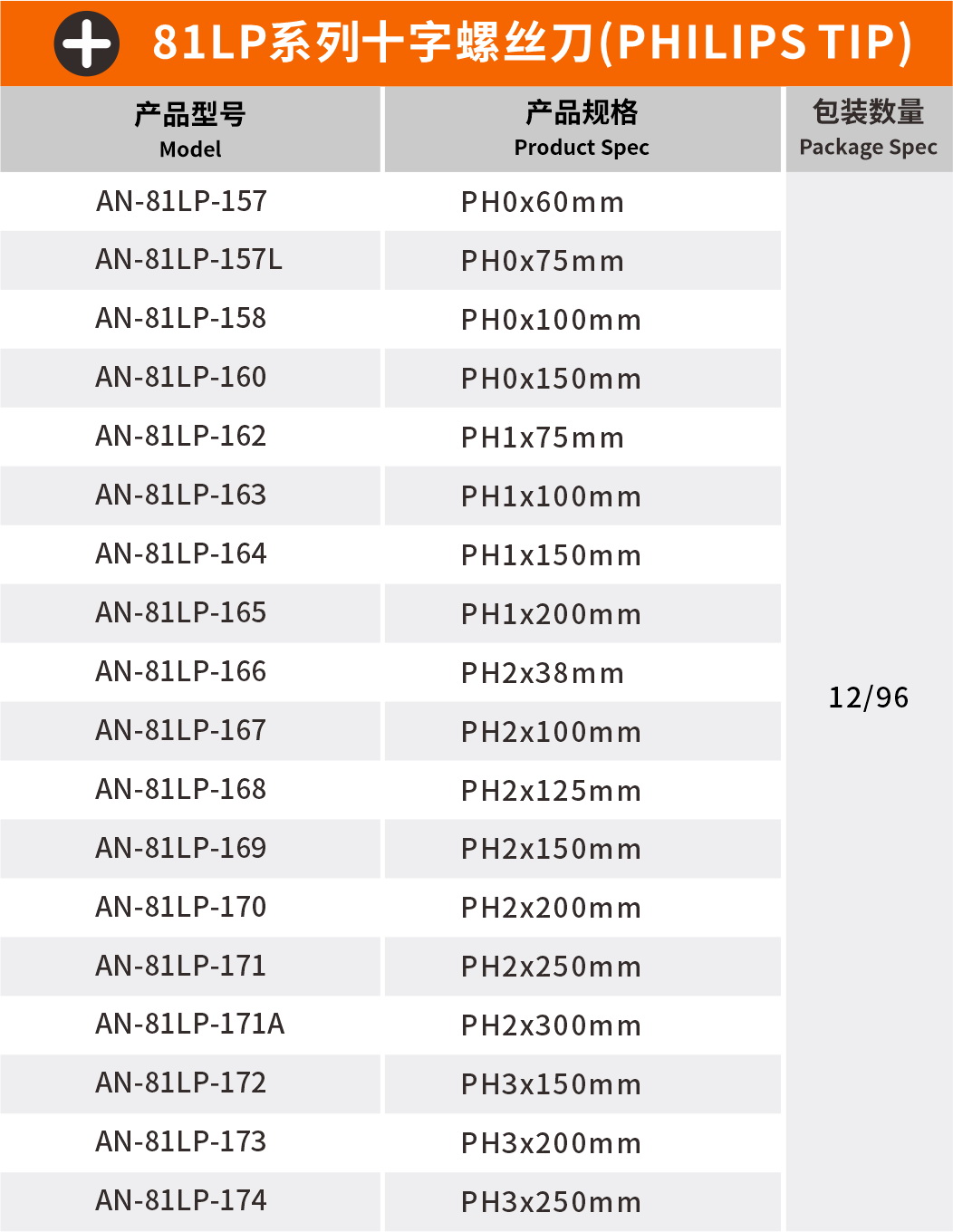Select the AN-81LP-165 model cell

tap(181, 613)
